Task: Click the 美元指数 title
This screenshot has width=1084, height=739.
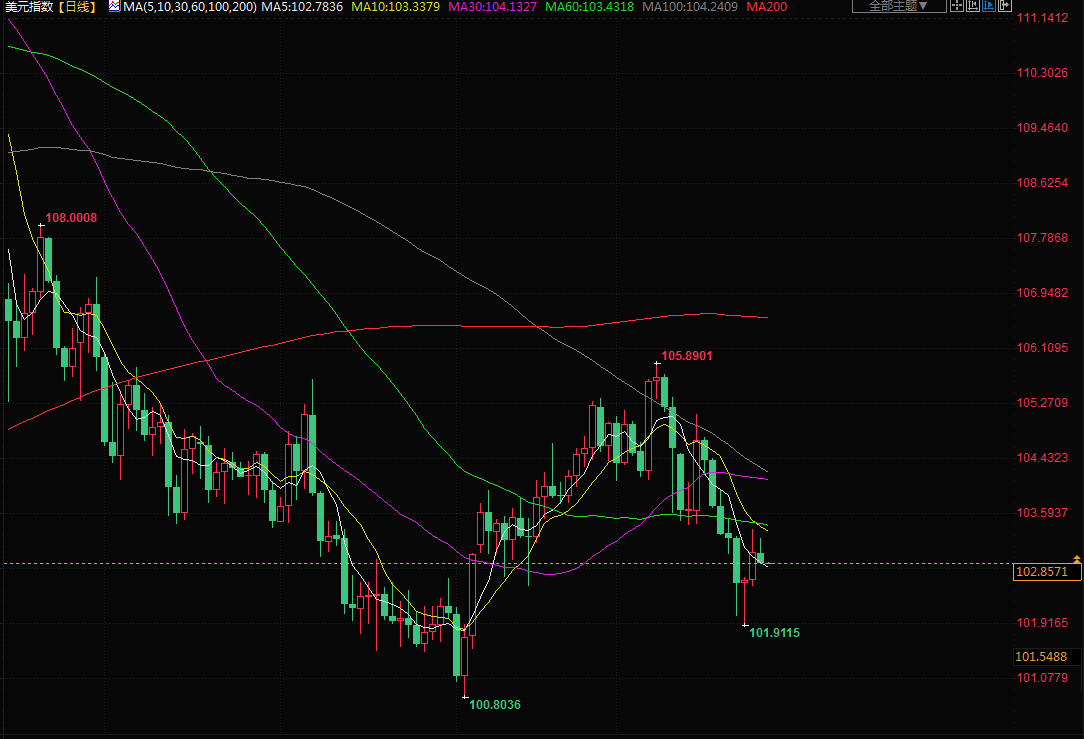Action: pos(28,7)
